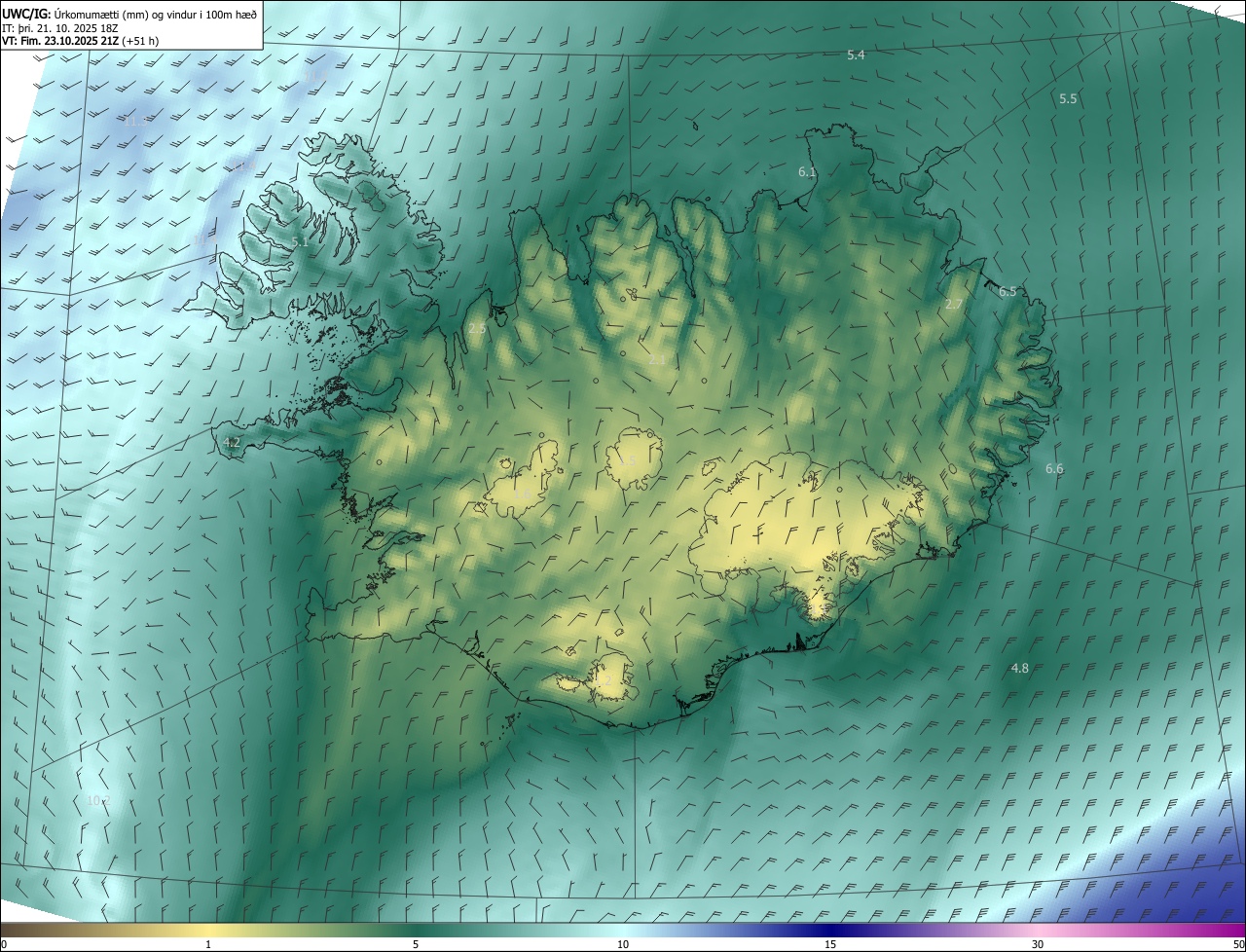Click the 0 label on the color scale
Screen dimensions: 1246x952
pos(4,945)
